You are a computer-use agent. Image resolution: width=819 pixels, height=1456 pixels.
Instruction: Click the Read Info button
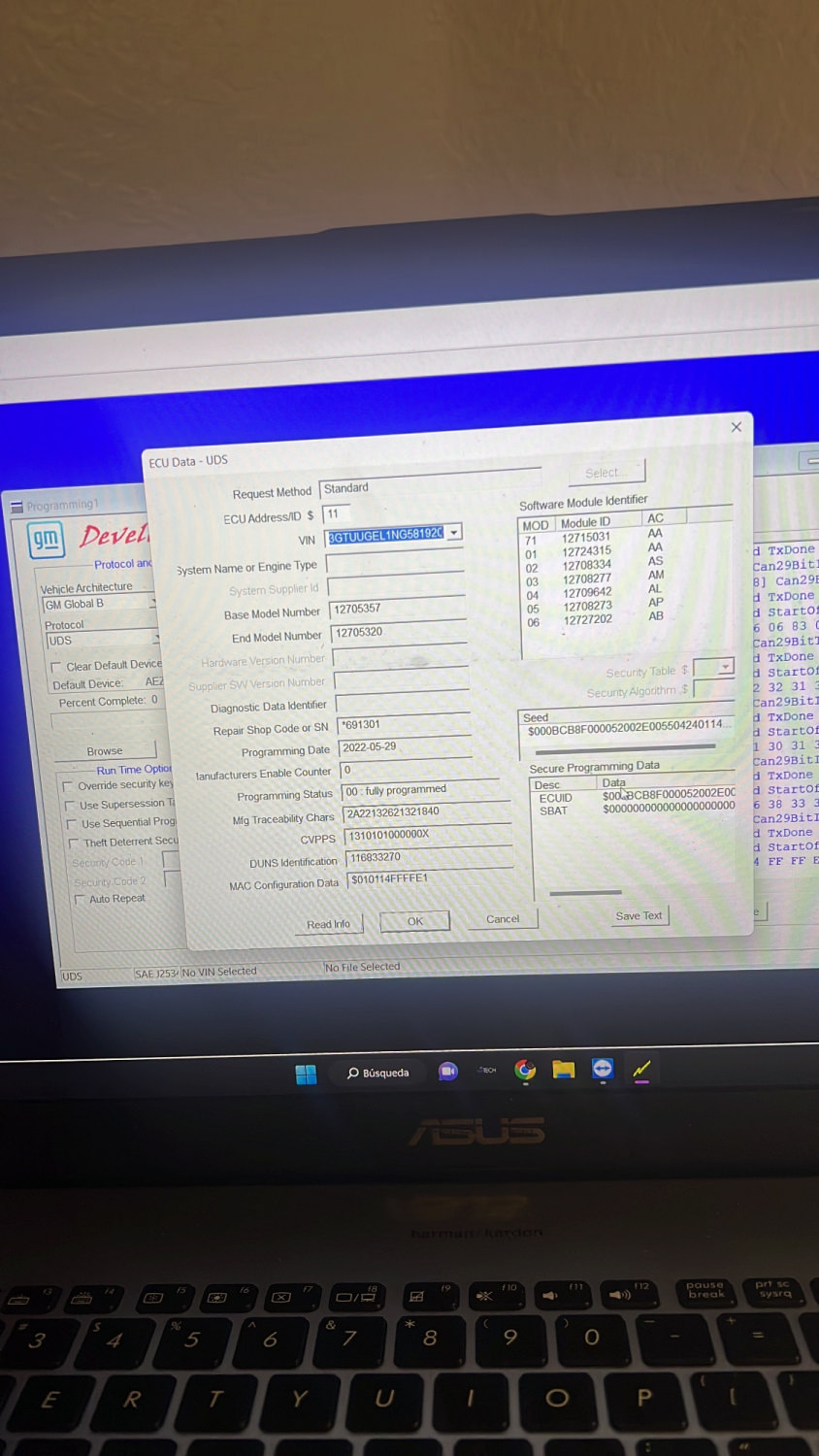[x=328, y=924]
